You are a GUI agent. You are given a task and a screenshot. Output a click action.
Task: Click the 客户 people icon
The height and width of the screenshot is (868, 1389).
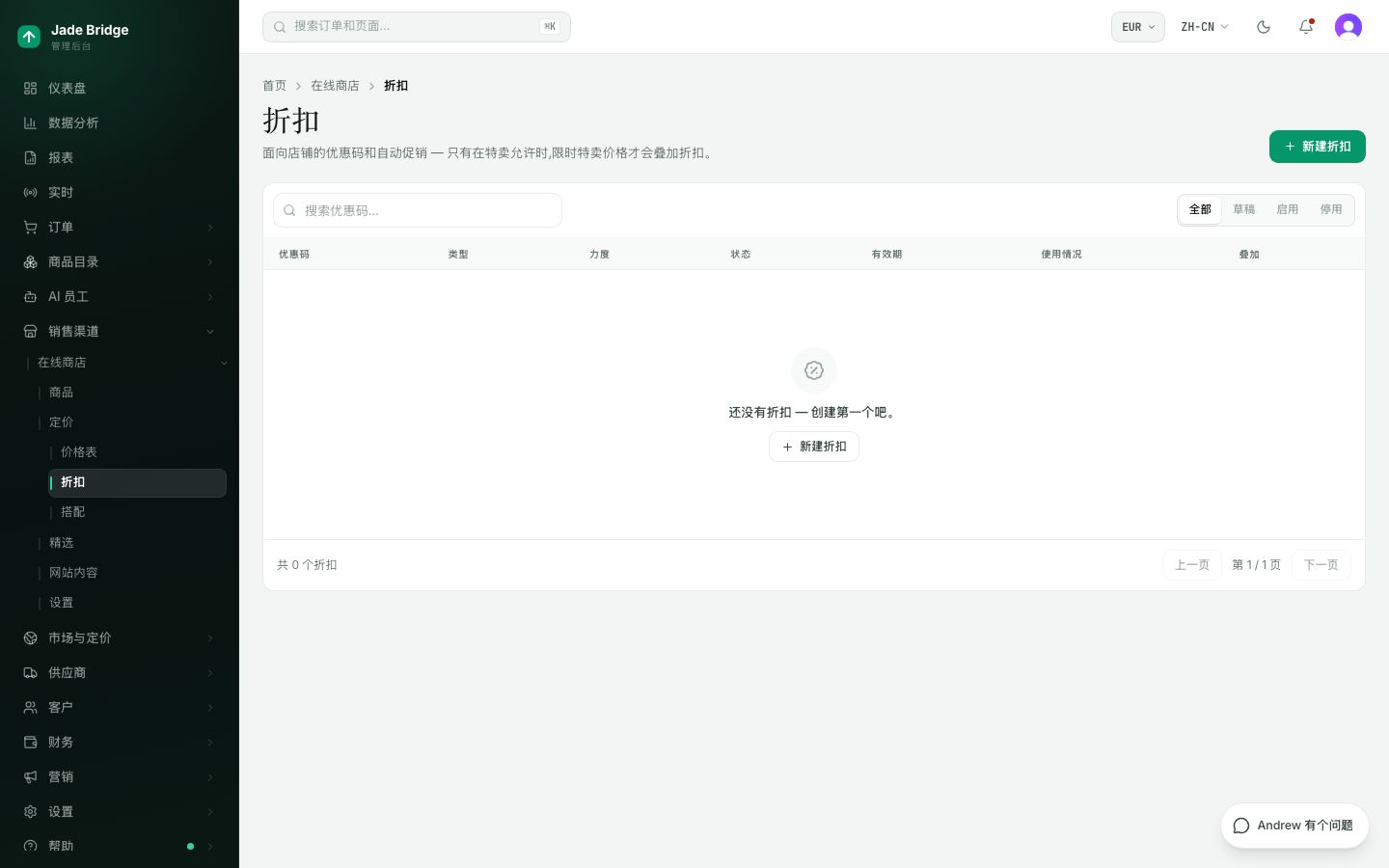(30, 707)
